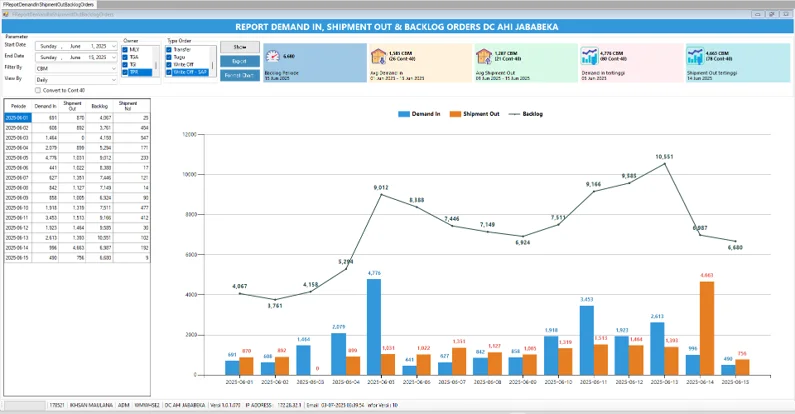Click the Export button

pos(239,61)
